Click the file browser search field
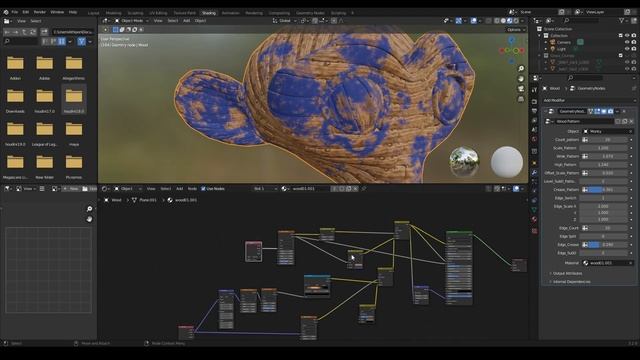This screenshot has width=640, height=360. click(x=20, y=41)
